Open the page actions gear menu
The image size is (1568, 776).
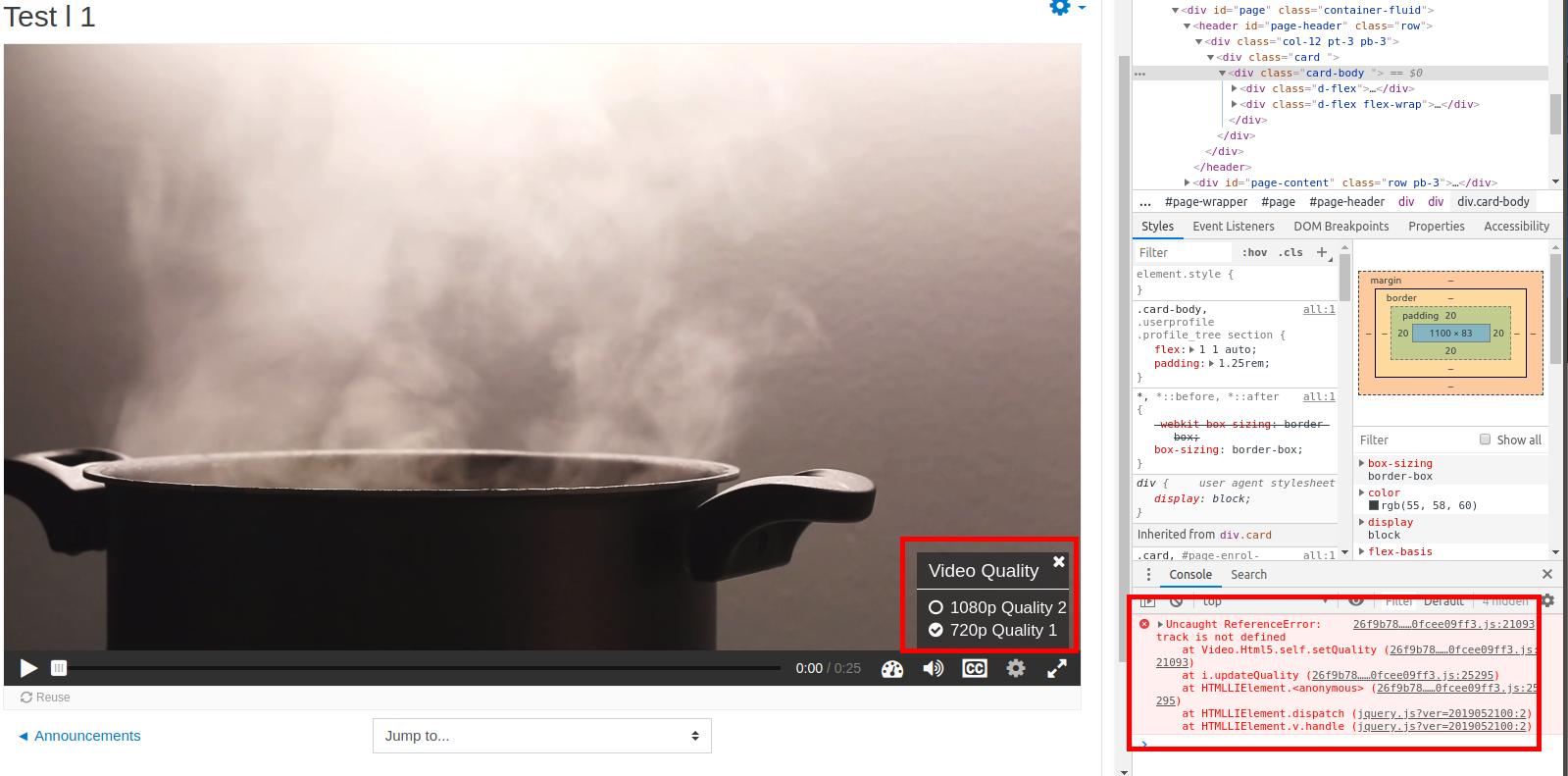[1067, 7]
